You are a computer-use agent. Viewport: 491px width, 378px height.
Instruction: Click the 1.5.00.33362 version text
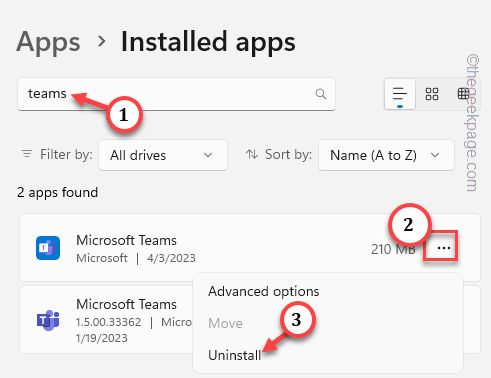(109, 322)
